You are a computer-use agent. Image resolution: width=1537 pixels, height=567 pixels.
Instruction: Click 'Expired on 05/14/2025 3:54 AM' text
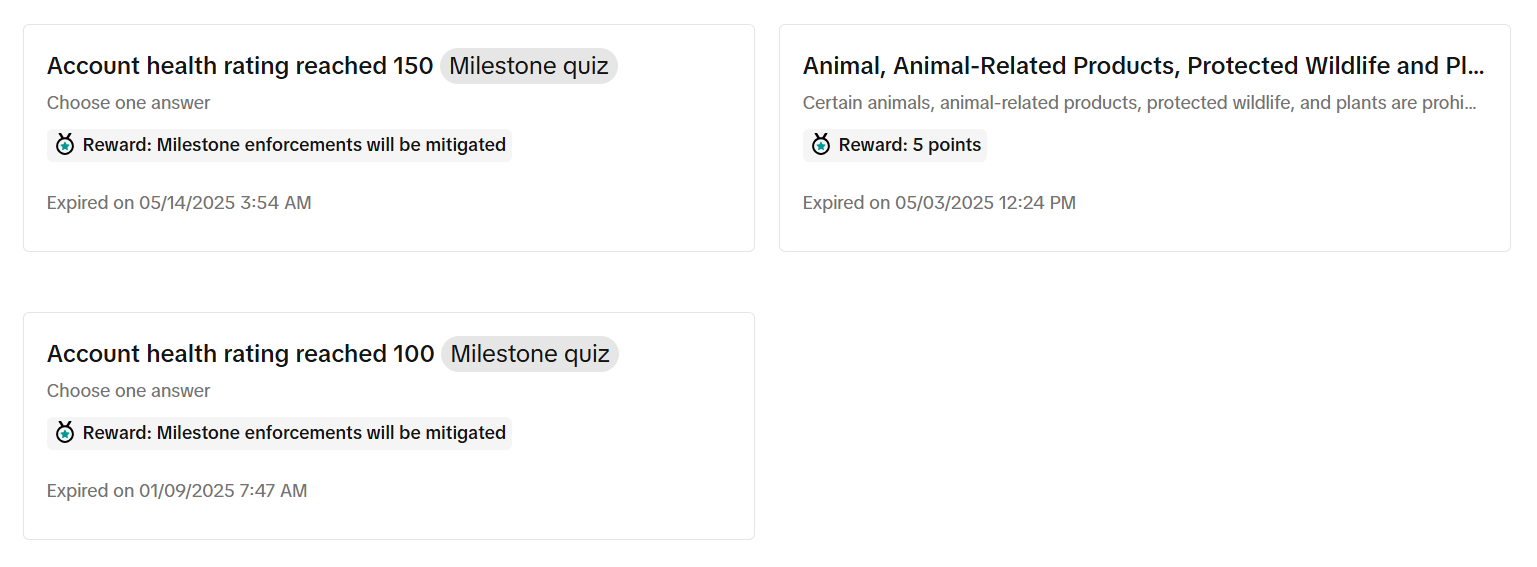[x=179, y=203]
